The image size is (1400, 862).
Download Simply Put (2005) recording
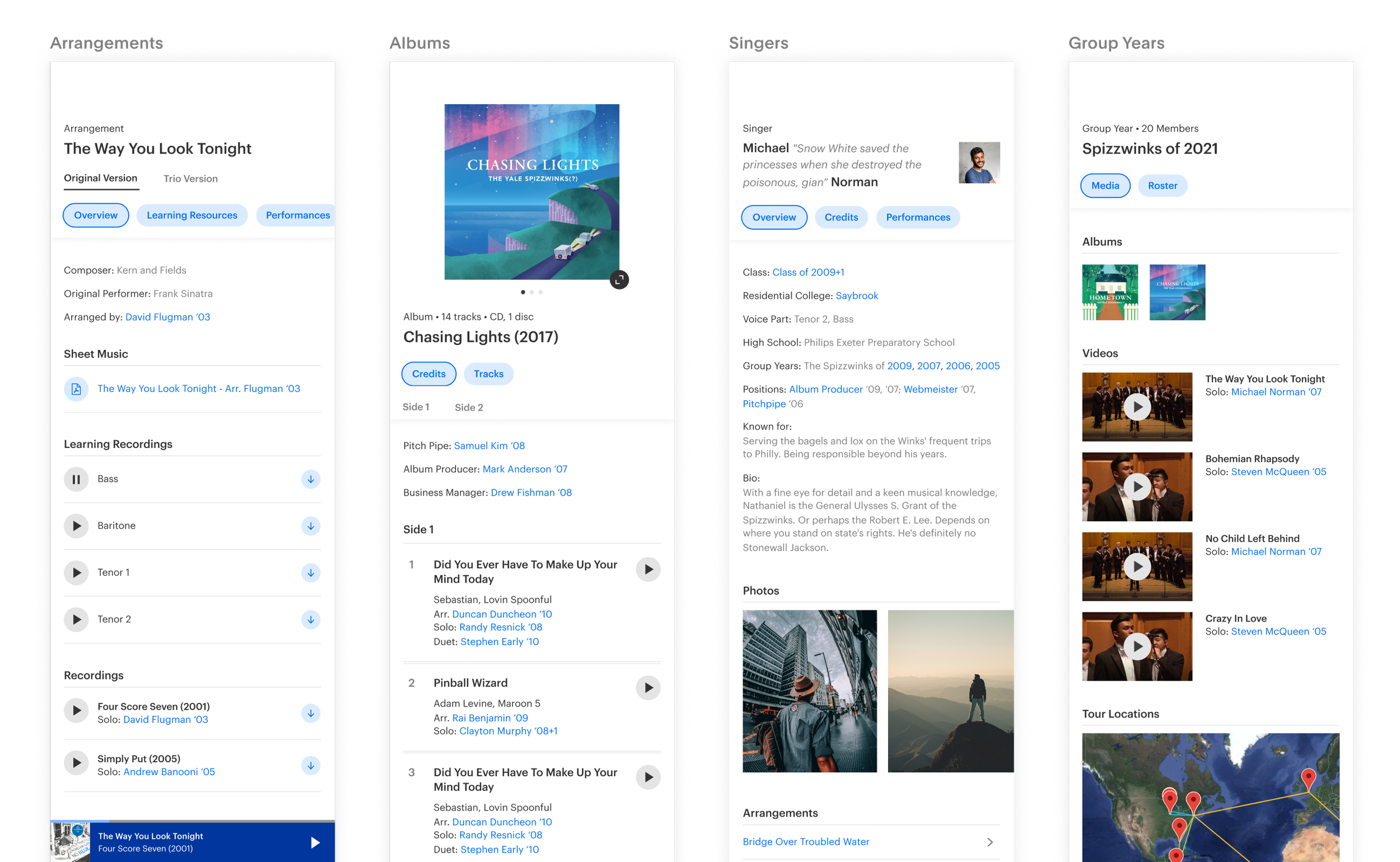[x=311, y=766]
